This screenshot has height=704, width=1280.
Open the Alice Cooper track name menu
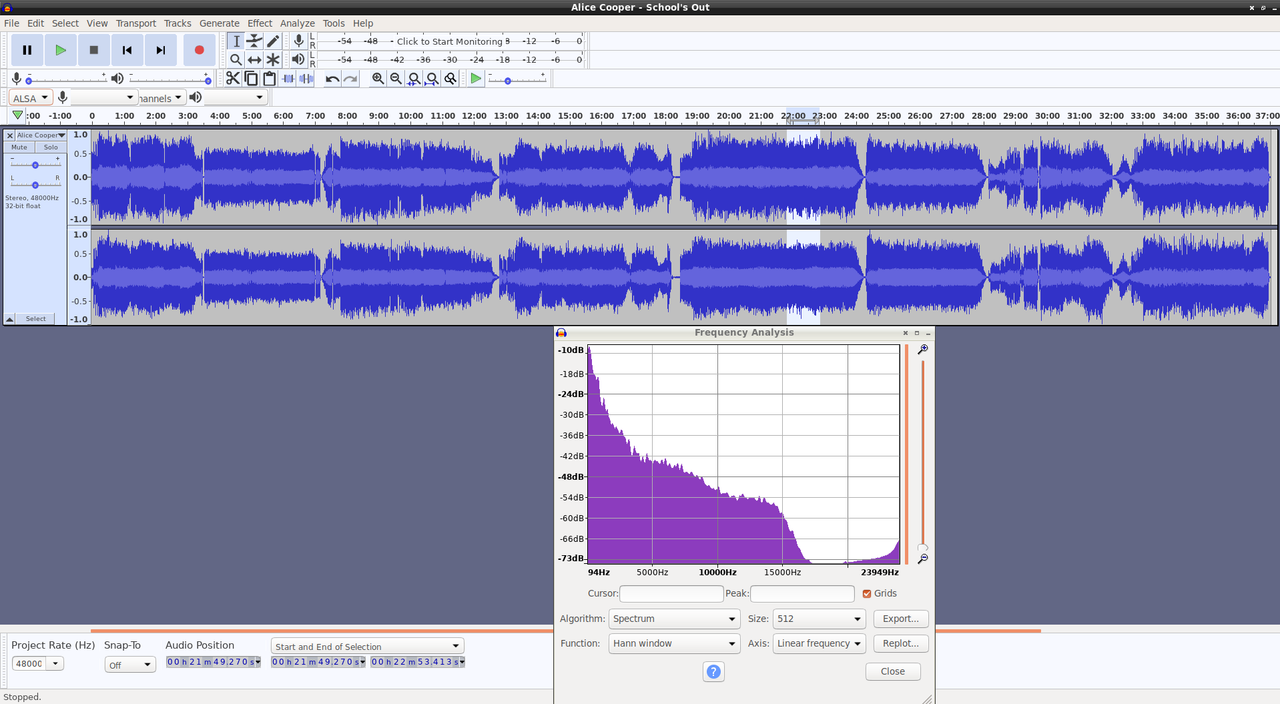[x=41, y=135]
